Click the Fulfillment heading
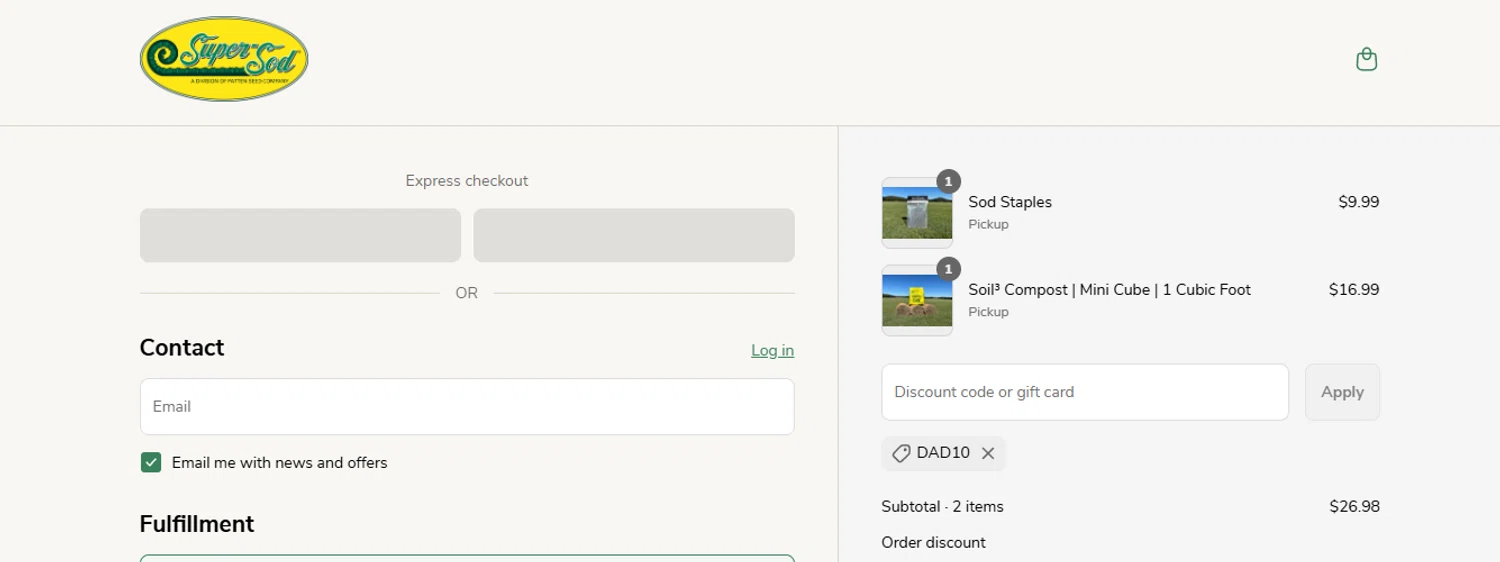The image size is (1500, 562). click(x=197, y=524)
